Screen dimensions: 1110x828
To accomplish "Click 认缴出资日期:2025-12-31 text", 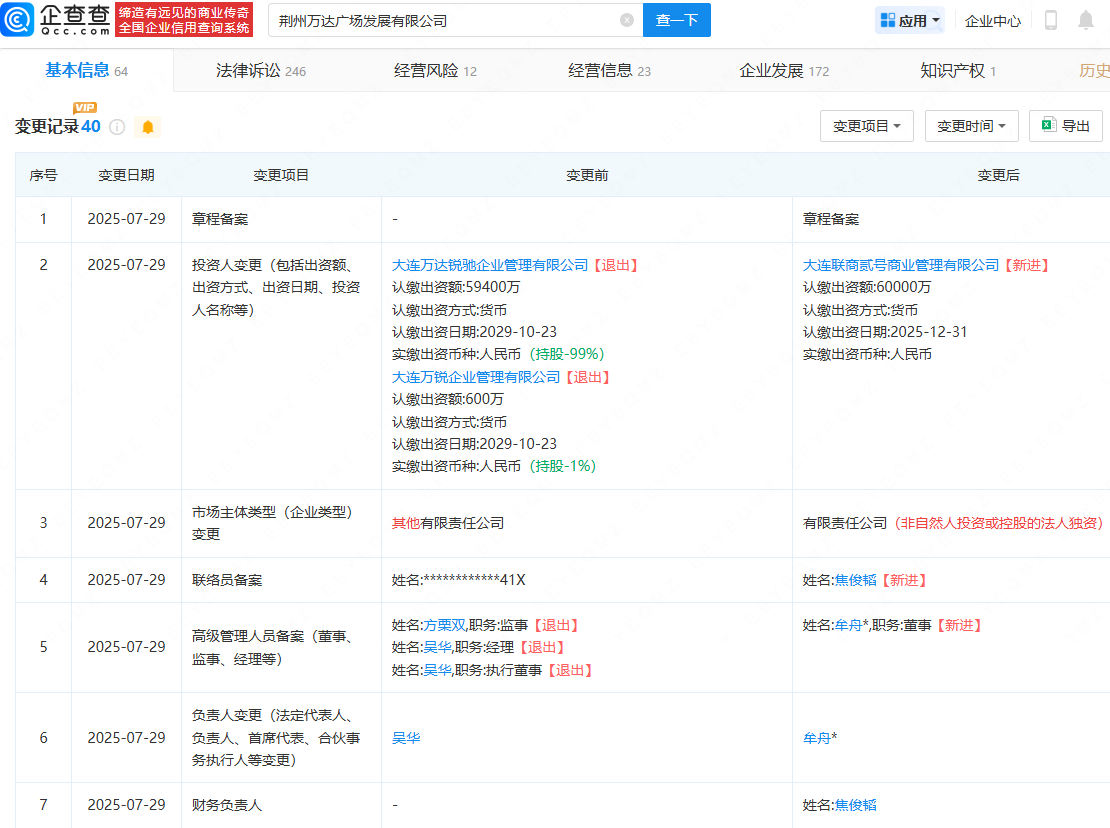I will pos(885,332).
